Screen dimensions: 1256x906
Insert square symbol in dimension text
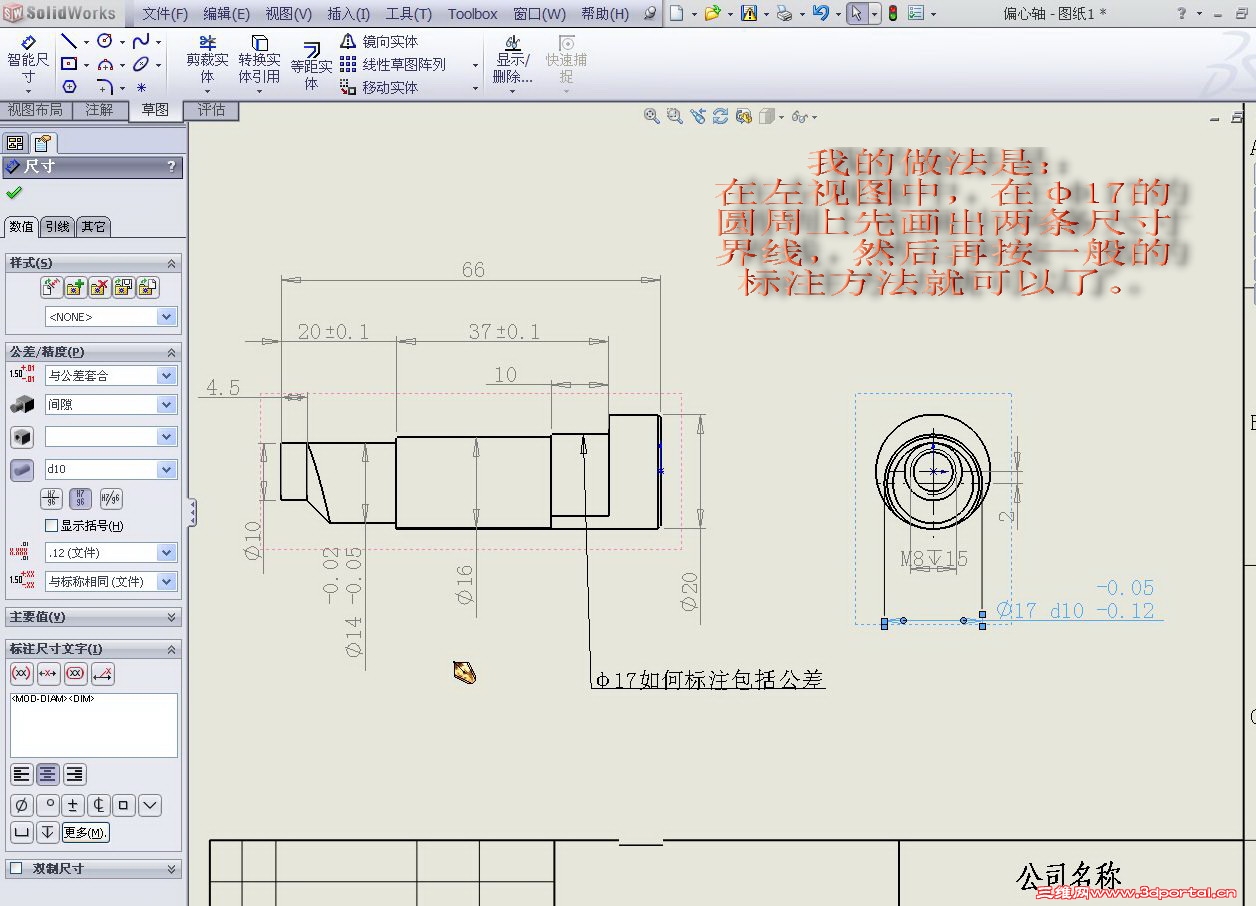point(124,805)
